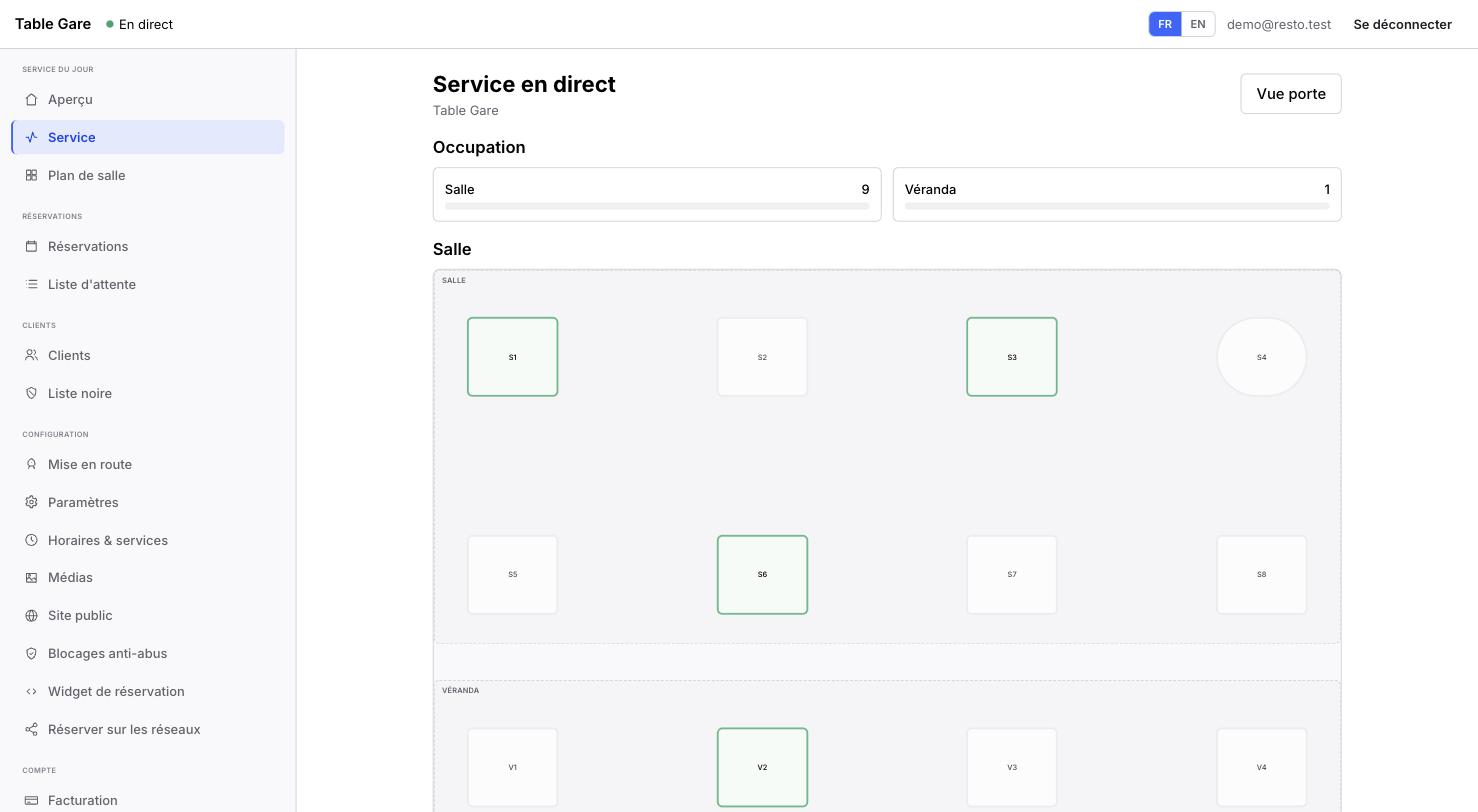This screenshot has width=1478, height=812.
Task: Select table S5 in the Salle
Action: coord(512,575)
